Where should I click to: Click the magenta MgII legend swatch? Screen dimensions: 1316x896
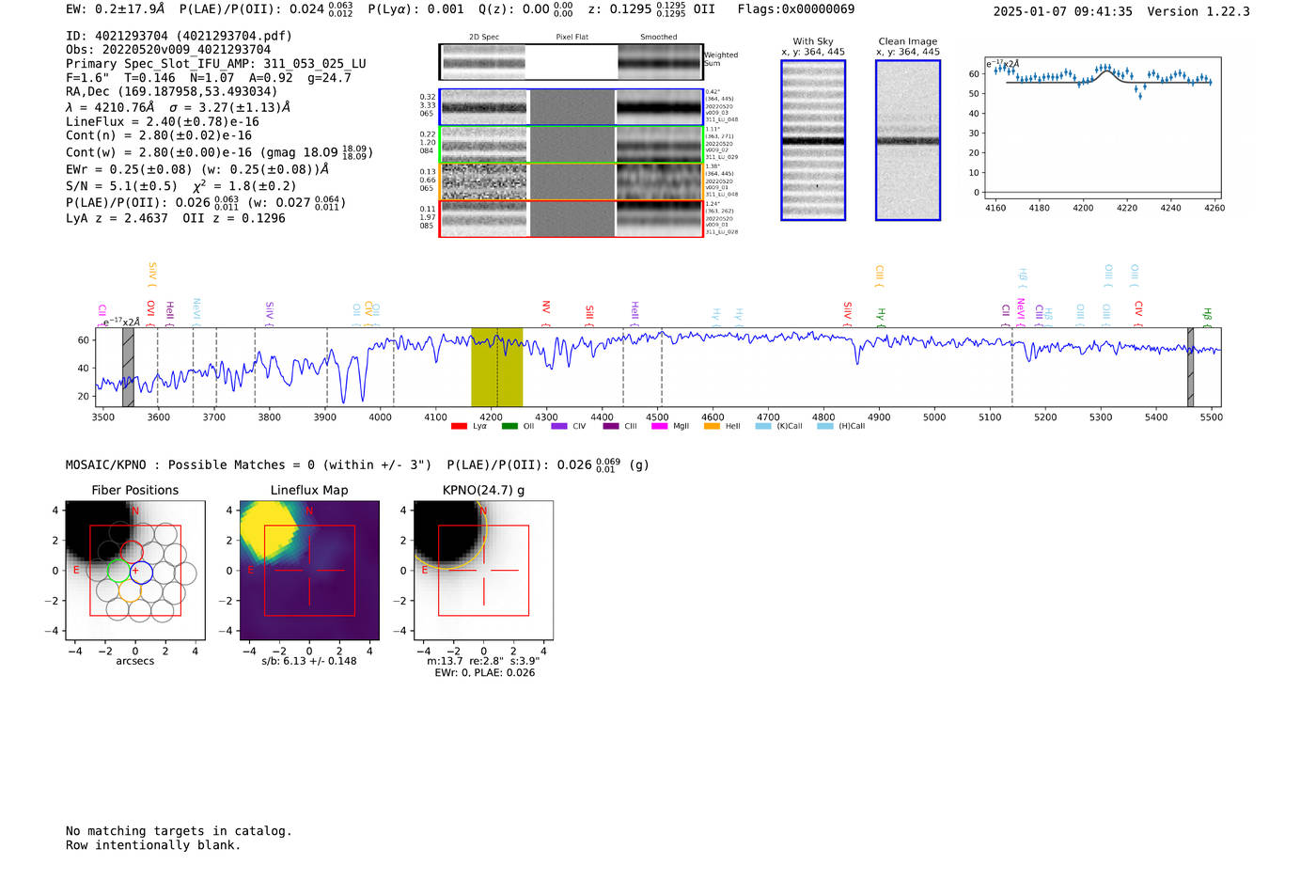tap(660, 426)
